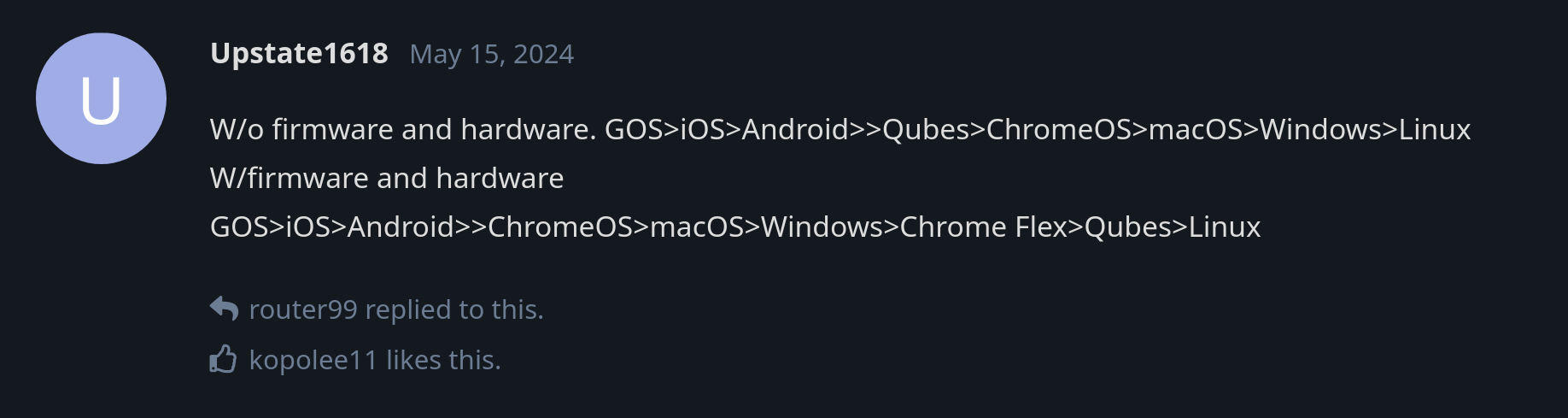Click Qubes in the first ranking line
1568x418 pixels.
coord(927,130)
